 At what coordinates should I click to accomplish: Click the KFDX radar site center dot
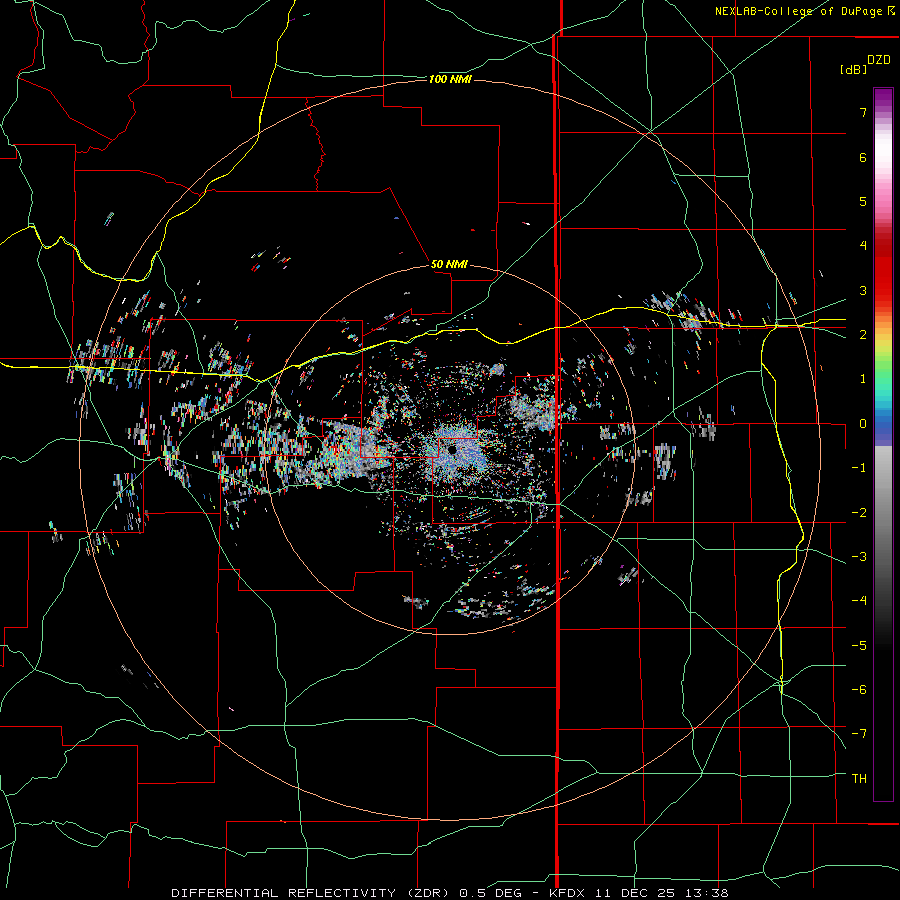click(452, 449)
